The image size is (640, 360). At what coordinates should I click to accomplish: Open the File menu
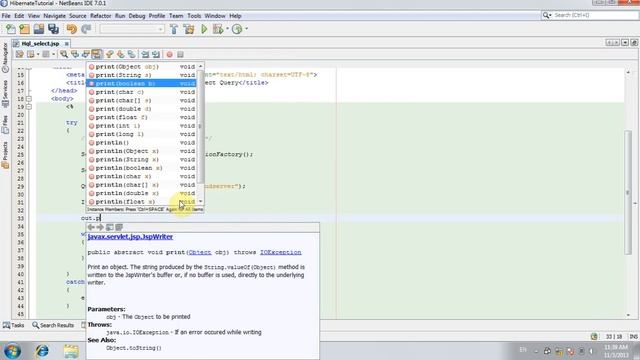point(6,16)
